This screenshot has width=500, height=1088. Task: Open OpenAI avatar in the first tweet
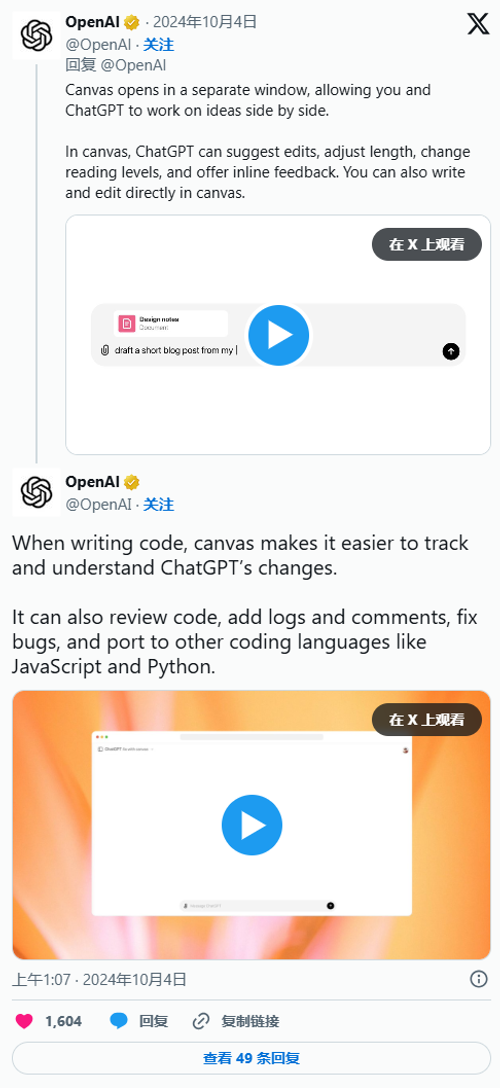click(x=36, y=35)
